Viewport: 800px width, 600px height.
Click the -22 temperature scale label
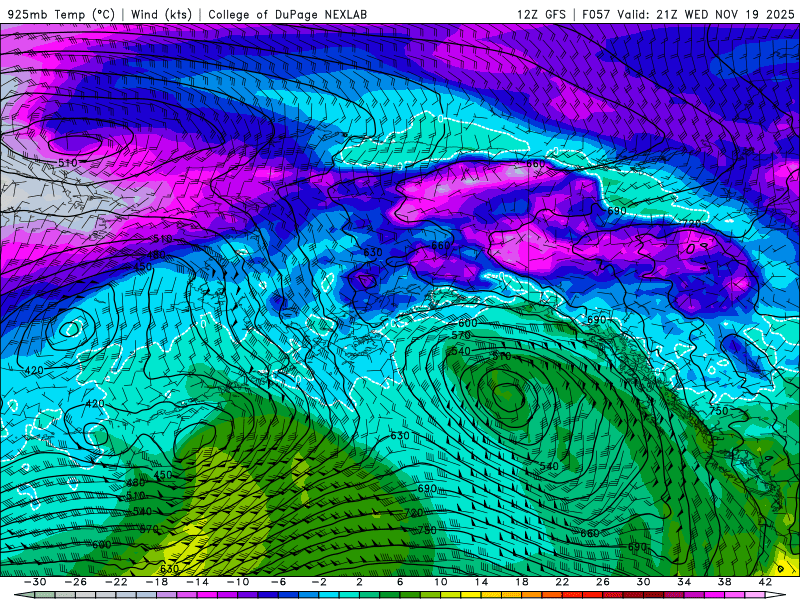tap(116, 582)
